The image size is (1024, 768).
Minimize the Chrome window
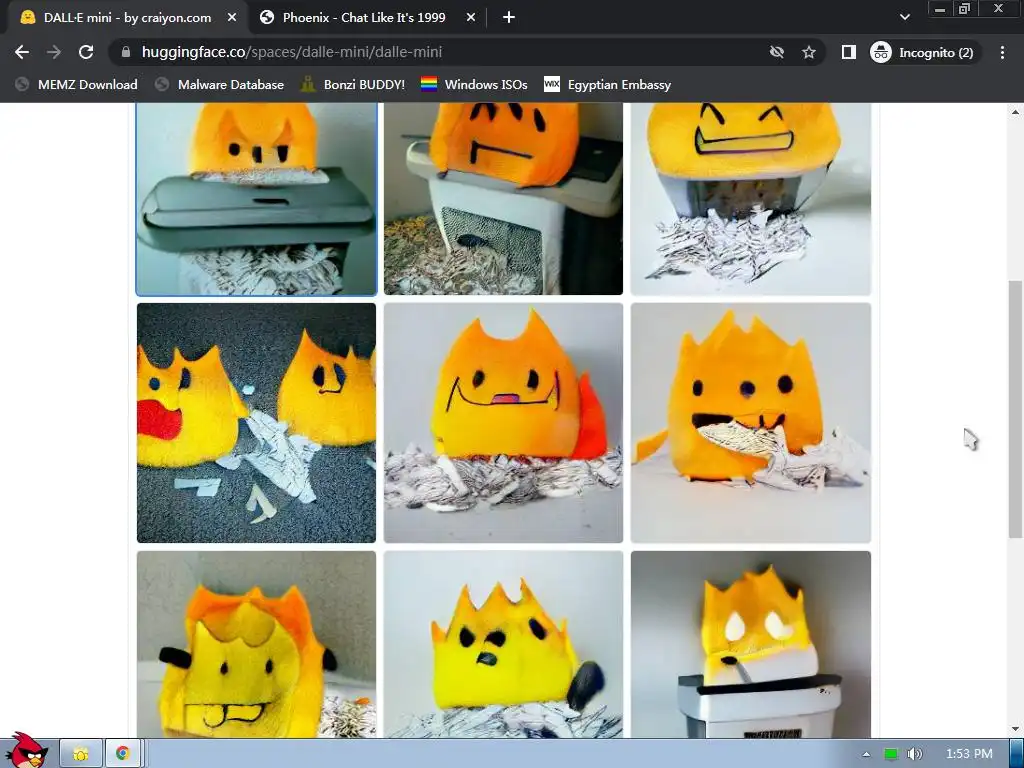pyautogui.click(x=940, y=9)
